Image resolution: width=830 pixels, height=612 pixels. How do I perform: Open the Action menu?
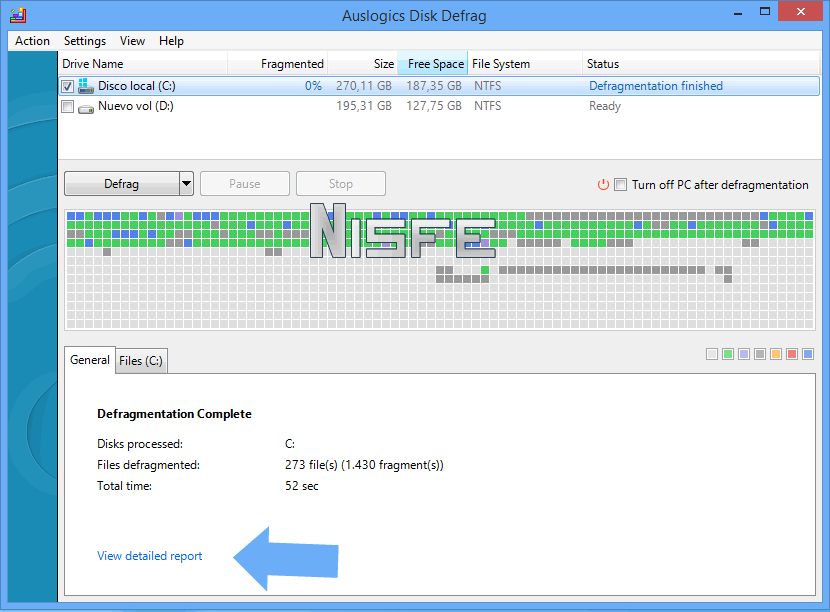(x=32, y=41)
